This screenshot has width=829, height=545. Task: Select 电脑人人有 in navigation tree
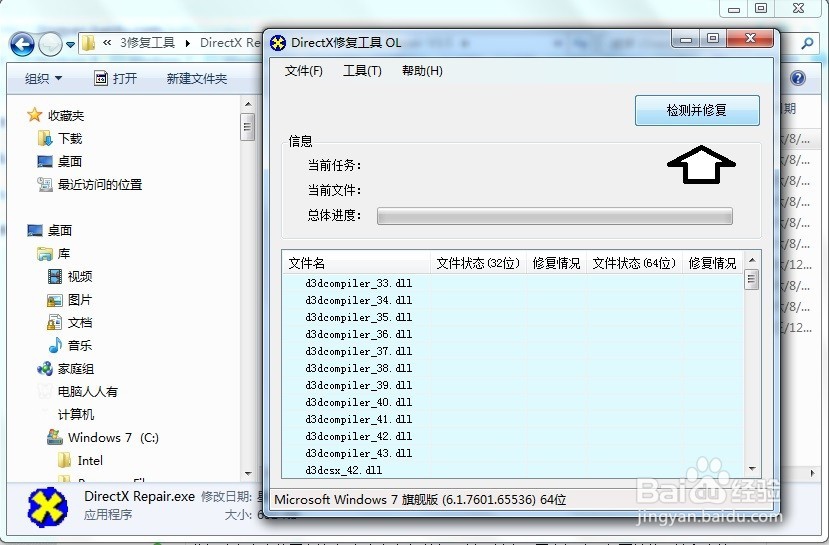point(88,392)
